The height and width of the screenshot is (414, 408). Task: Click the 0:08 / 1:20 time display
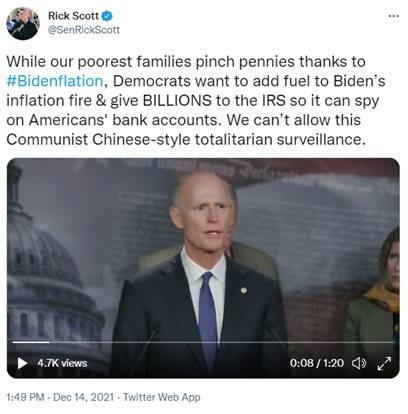(317, 363)
